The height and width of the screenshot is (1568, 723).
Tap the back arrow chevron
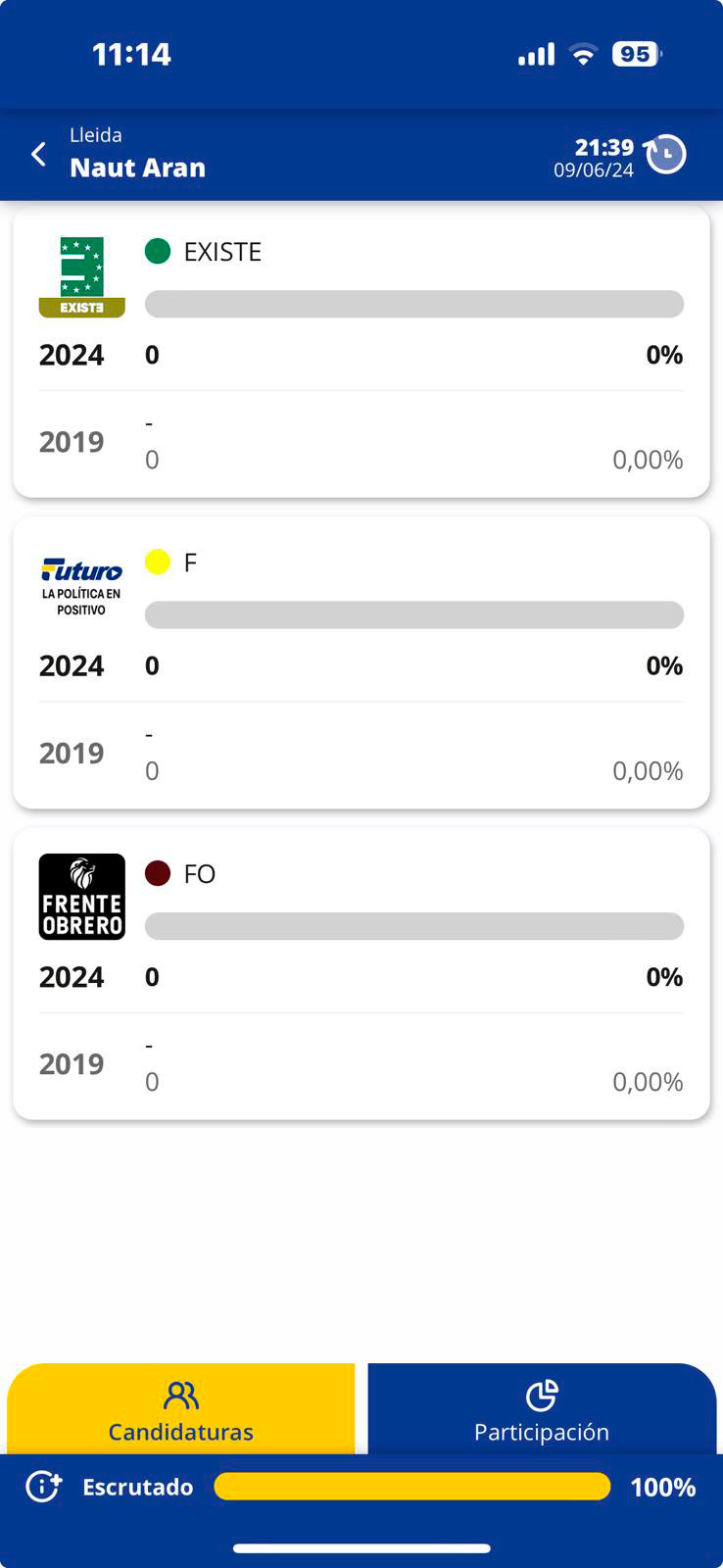(x=39, y=154)
